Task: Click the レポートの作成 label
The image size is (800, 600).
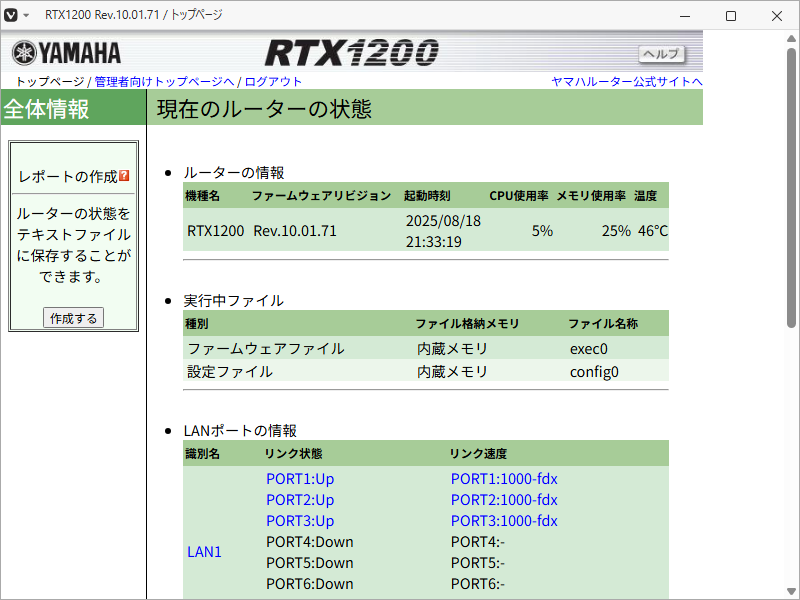Action: pyautogui.click(x=68, y=177)
